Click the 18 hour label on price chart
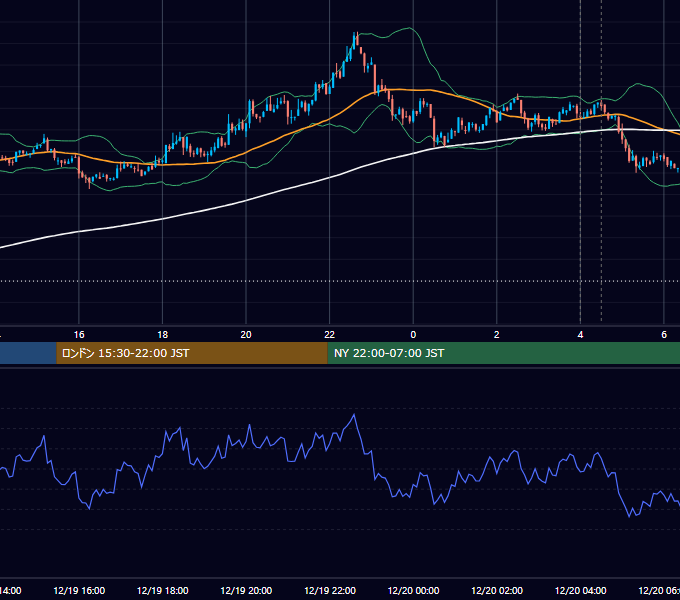Viewport: 680px width, 600px height. point(162,335)
